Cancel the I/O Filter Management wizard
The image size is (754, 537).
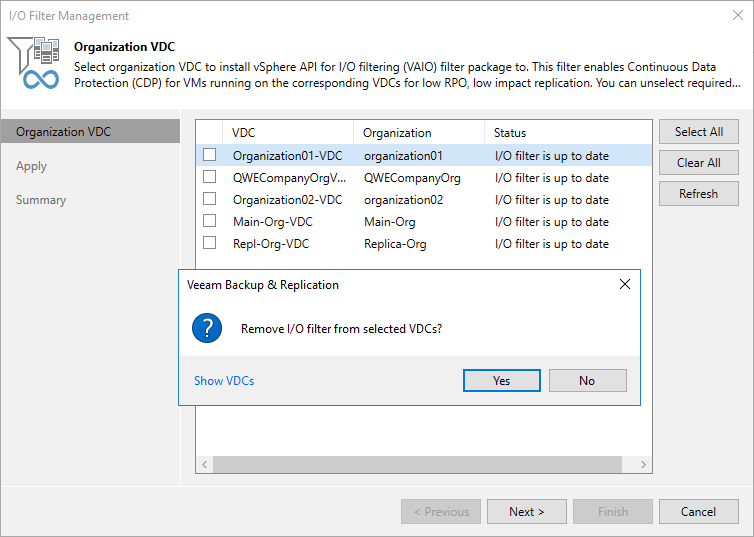coord(699,512)
